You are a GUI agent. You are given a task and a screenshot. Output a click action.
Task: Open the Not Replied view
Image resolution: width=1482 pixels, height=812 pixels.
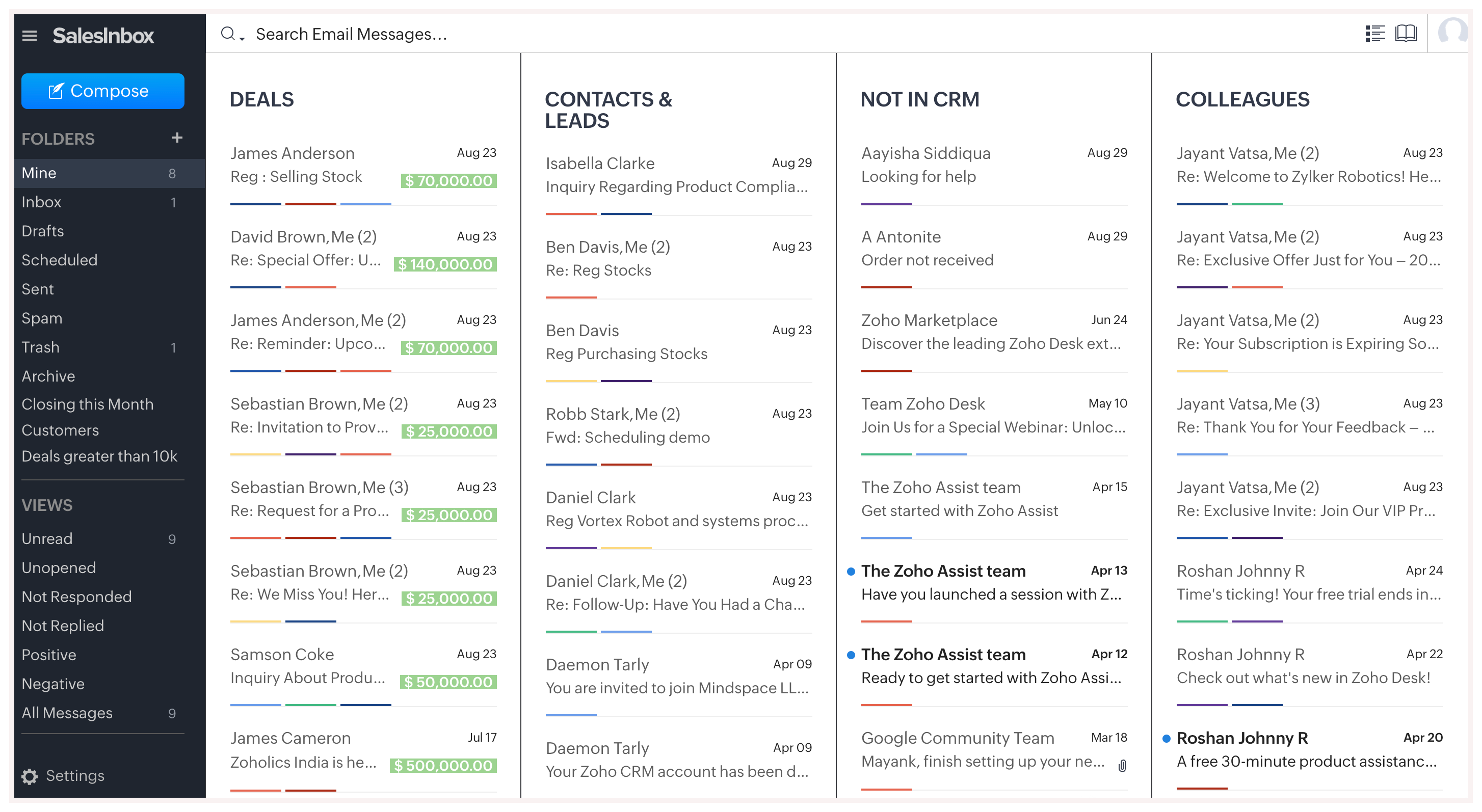pos(63,626)
